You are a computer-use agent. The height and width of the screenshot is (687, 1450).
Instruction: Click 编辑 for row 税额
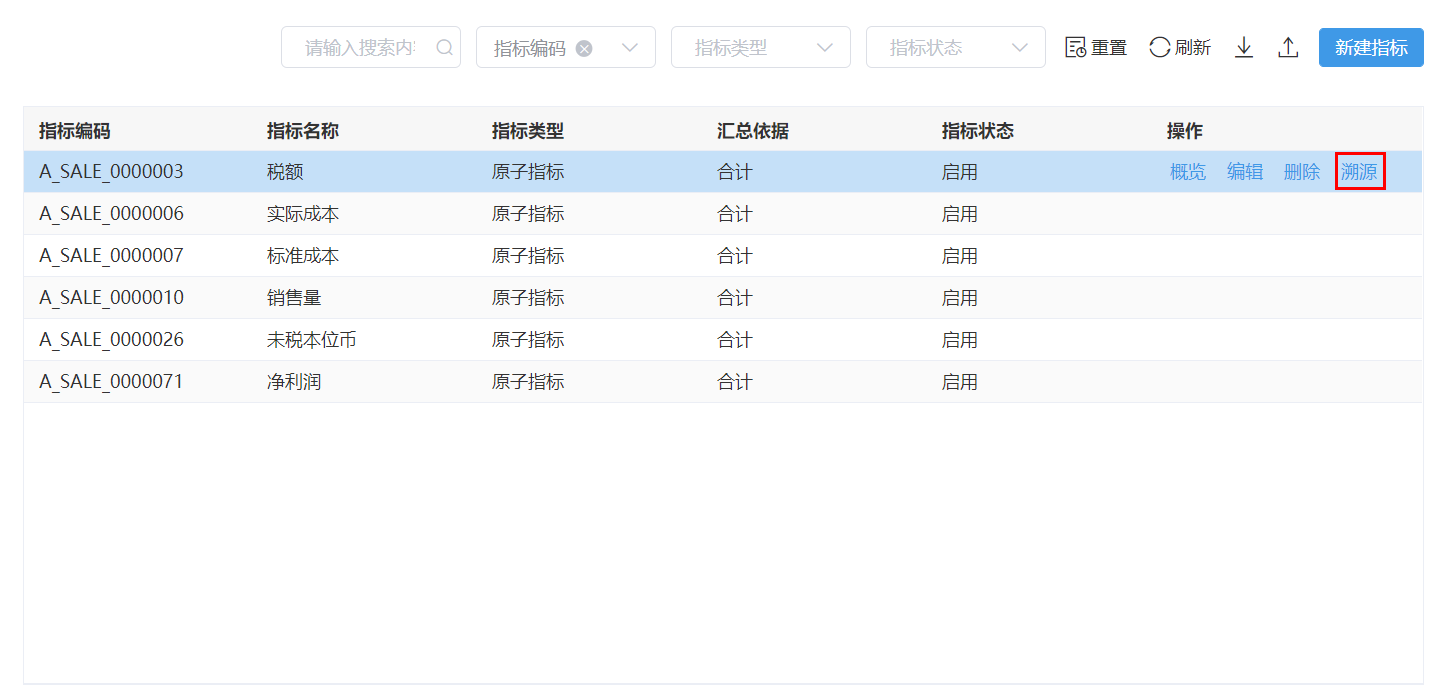[1245, 172]
